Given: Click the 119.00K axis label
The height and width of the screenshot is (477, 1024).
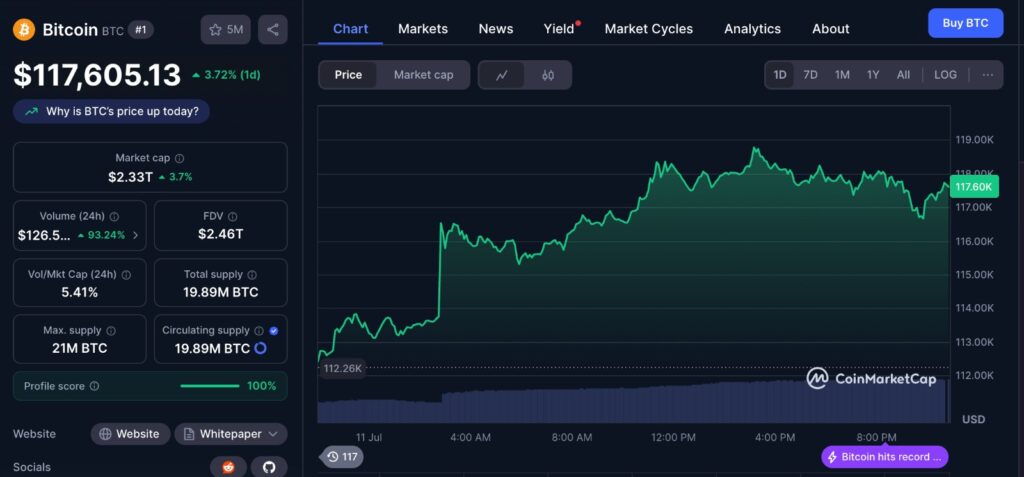Looking at the screenshot, I should point(974,140).
